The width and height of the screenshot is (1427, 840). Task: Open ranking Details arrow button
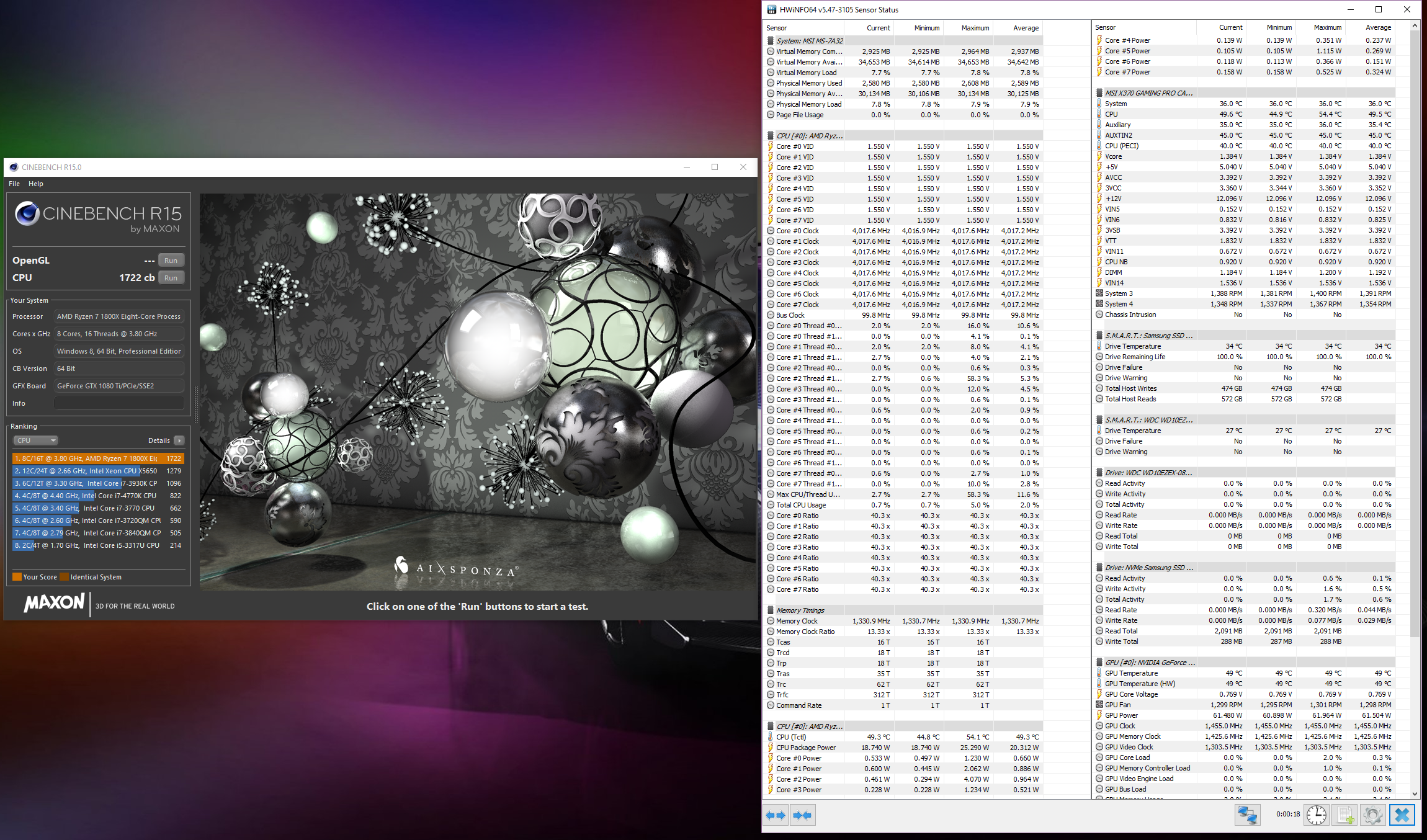[179, 440]
